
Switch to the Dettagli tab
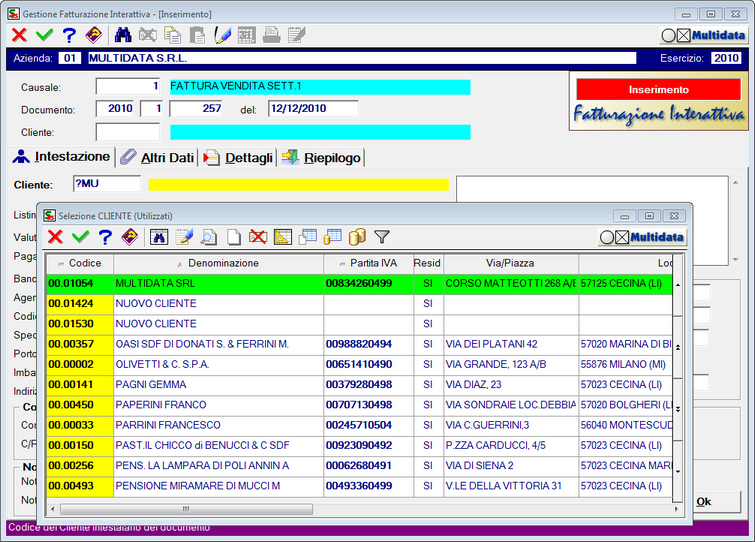[238, 157]
